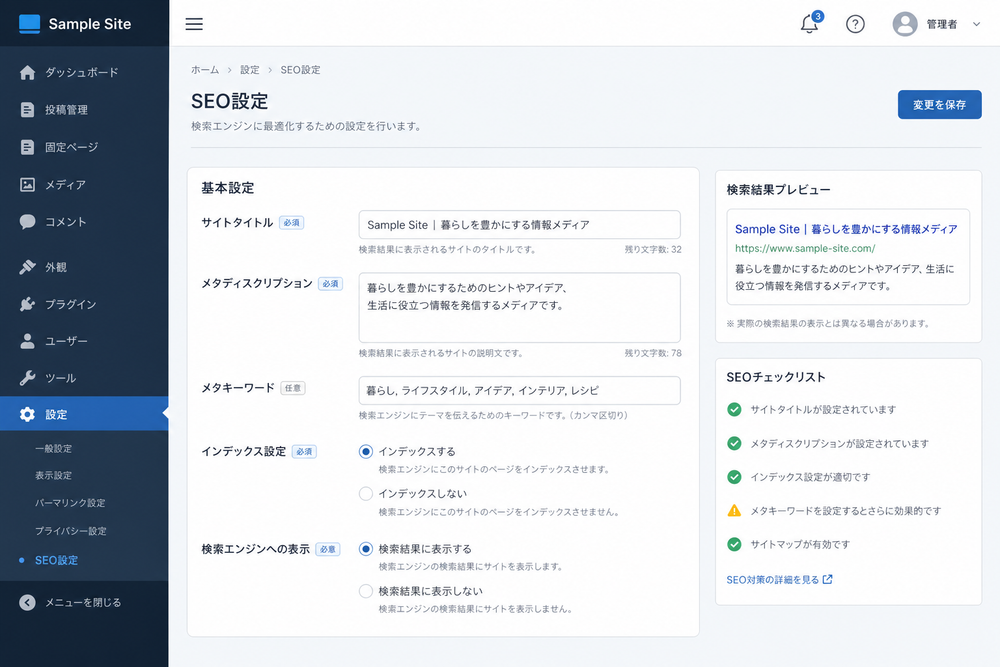Open ダッシュボード in the sidebar
1000x667 pixels.
coord(84,73)
